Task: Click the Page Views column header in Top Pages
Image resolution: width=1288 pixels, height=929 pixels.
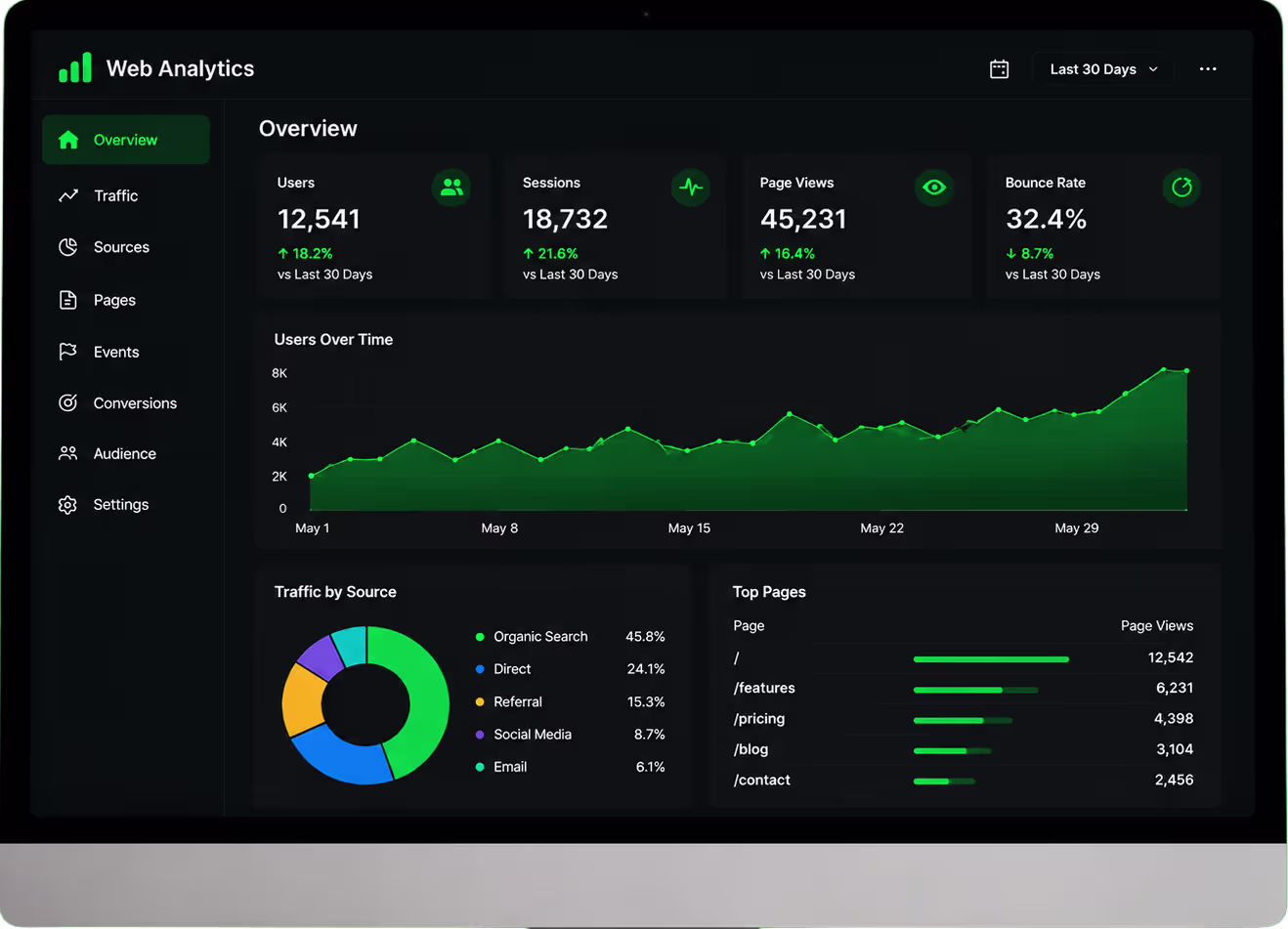Action: [x=1157, y=625]
